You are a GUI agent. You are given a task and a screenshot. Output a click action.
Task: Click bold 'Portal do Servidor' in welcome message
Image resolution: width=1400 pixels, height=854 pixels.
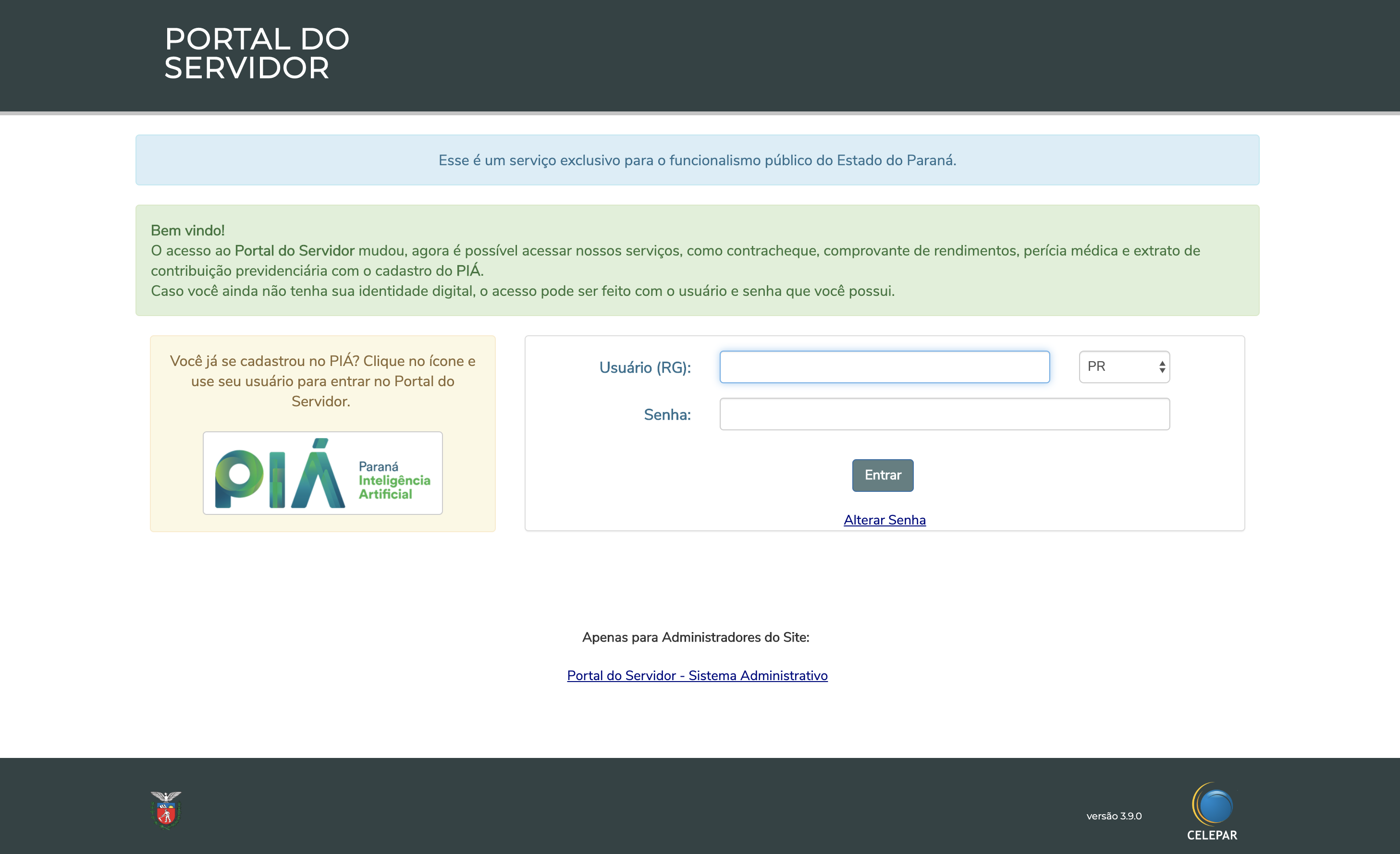tap(295, 251)
